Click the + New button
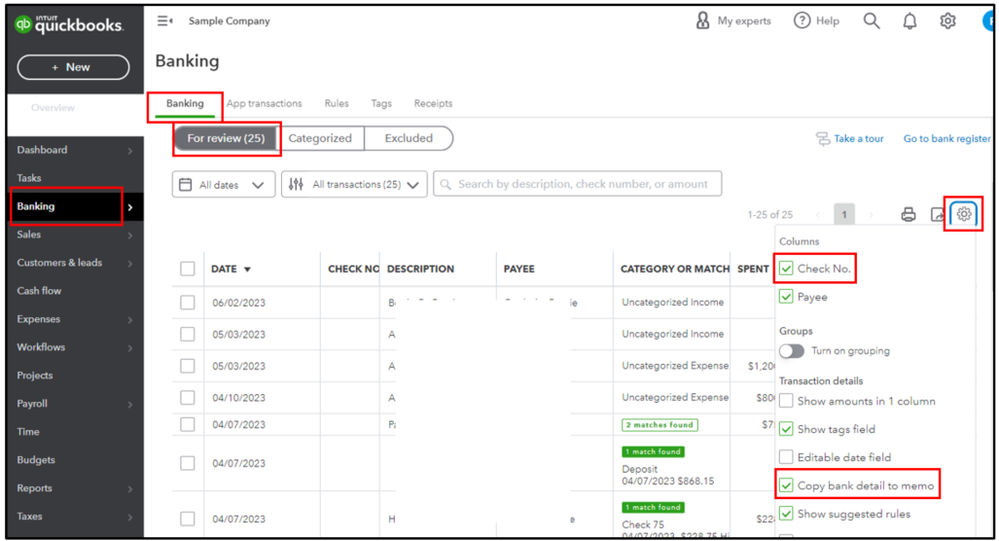 (x=73, y=67)
